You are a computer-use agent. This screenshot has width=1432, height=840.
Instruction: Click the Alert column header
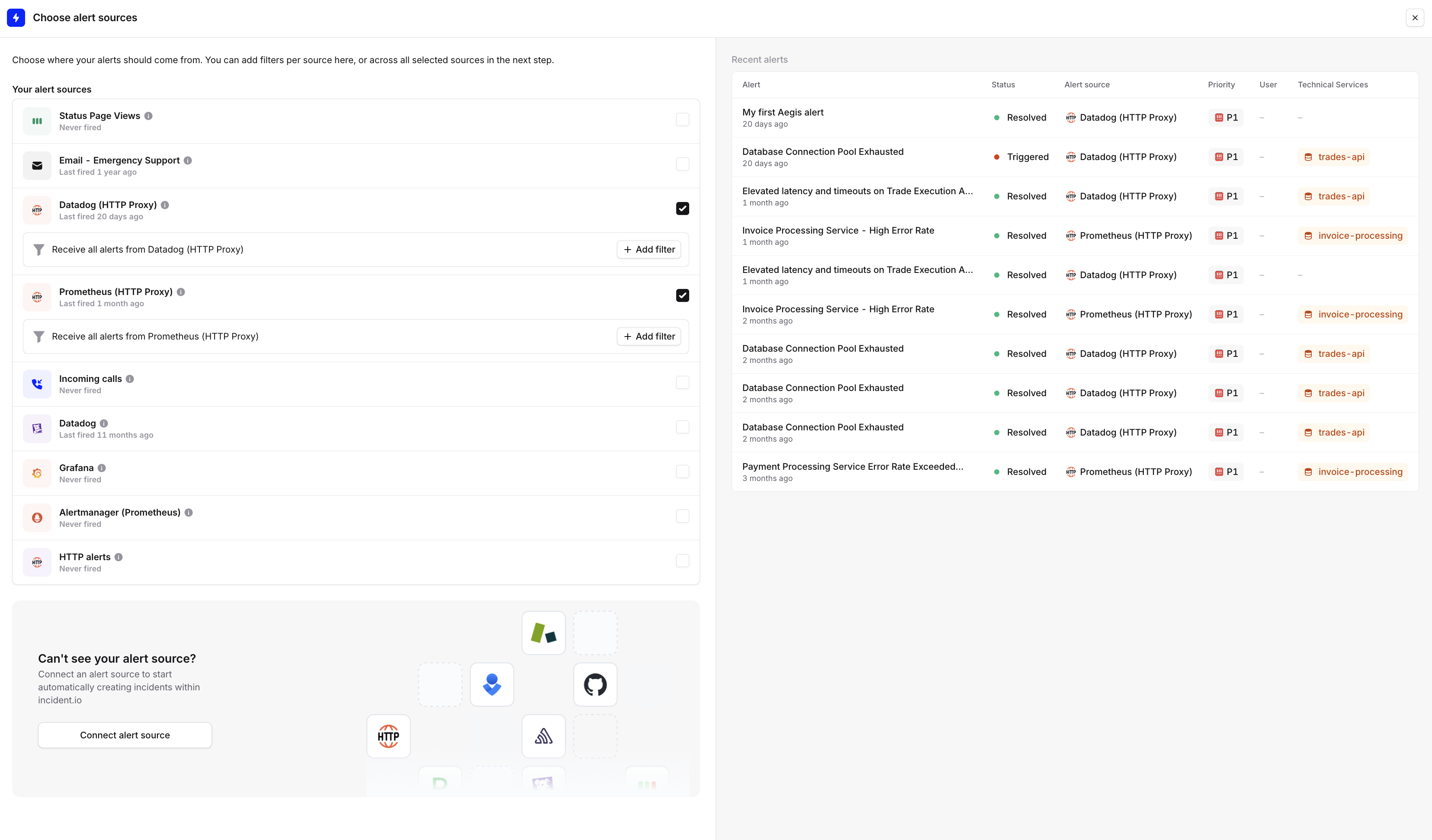pos(751,85)
